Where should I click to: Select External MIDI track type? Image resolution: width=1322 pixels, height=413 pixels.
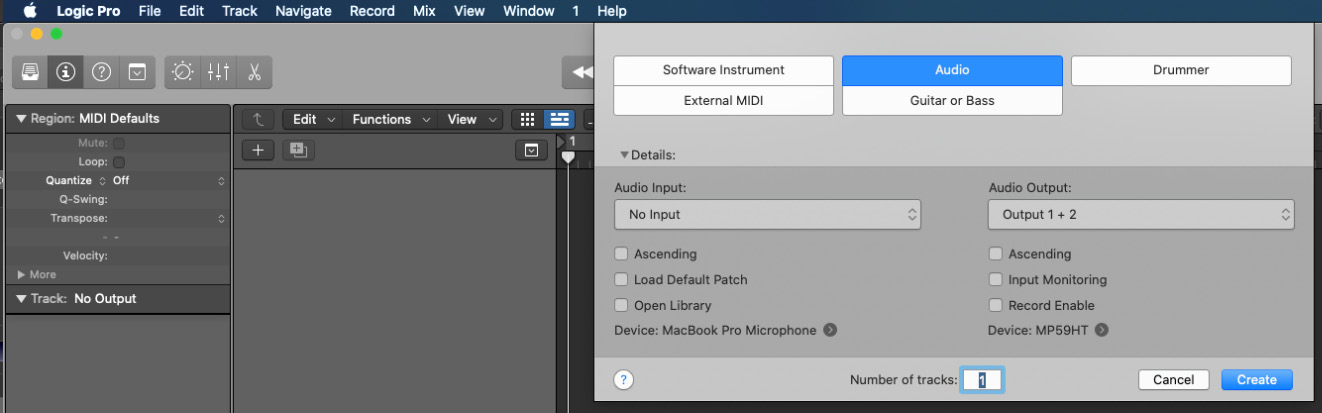pyautogui.click(x=723, y=101)
